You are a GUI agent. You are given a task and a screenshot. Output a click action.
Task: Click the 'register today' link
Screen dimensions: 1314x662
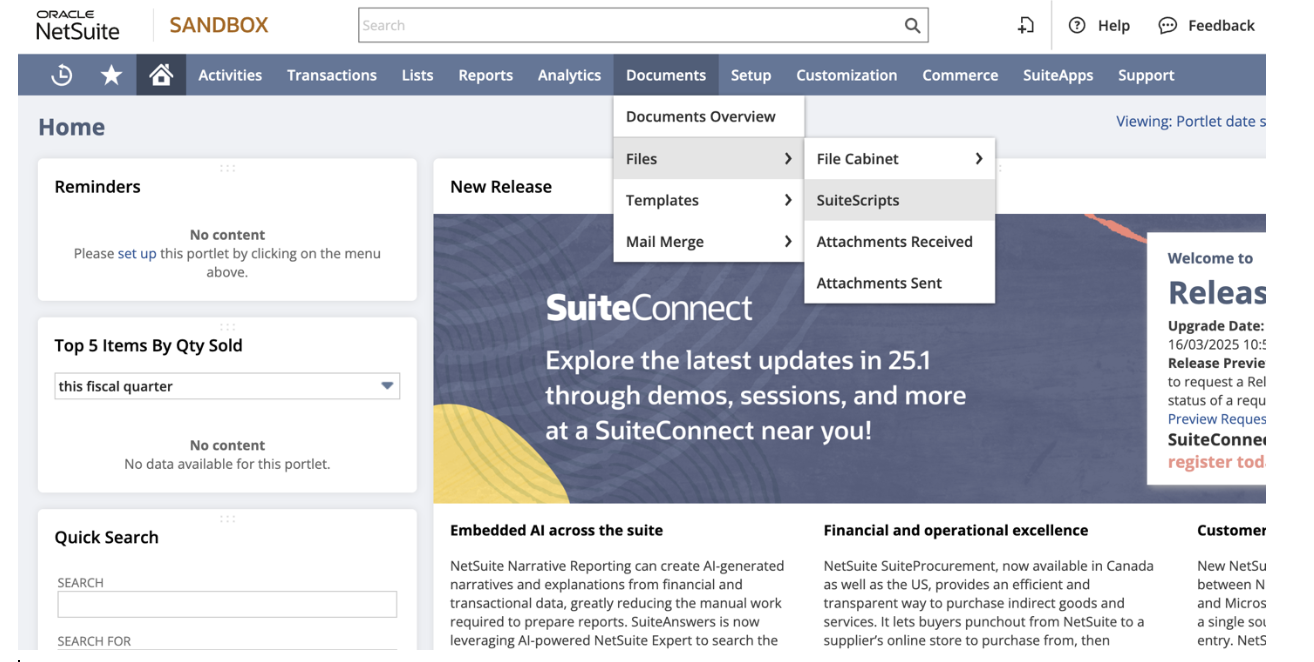click(x=1216, y=462)
